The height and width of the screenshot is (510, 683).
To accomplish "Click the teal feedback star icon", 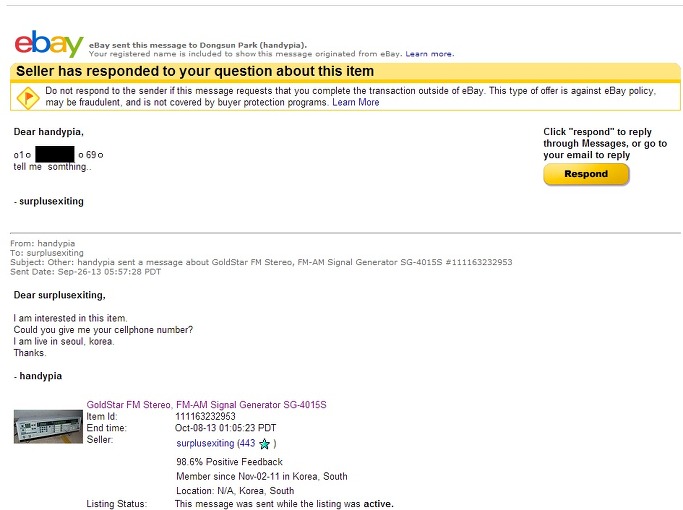I will [264, 444].
